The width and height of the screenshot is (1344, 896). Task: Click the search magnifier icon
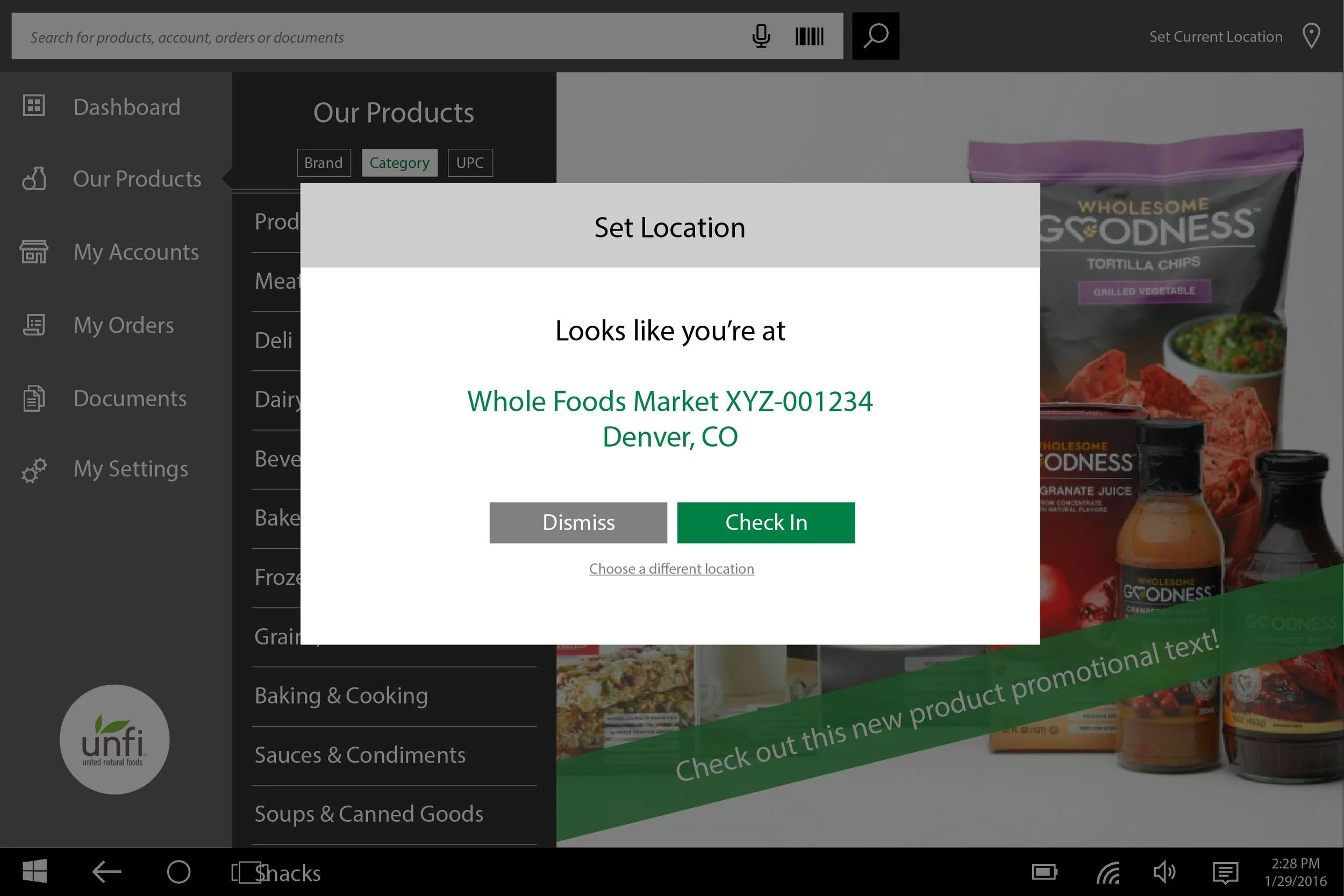[x=875, y=36]
